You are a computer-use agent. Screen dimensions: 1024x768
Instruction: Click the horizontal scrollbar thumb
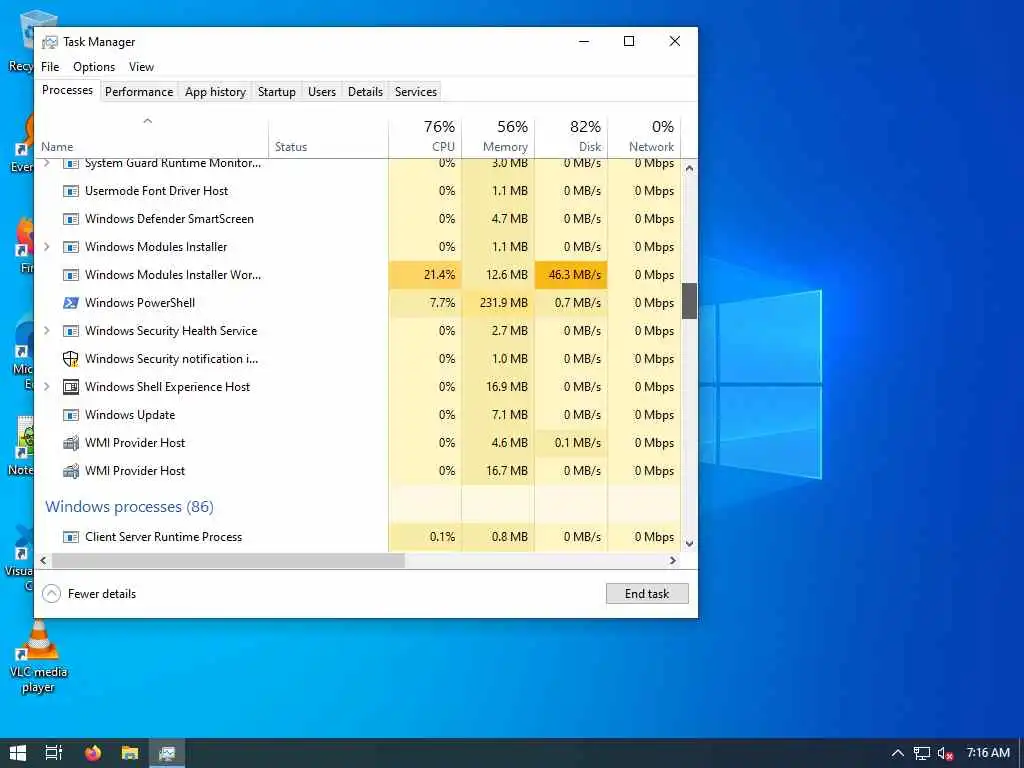[229, 561]
